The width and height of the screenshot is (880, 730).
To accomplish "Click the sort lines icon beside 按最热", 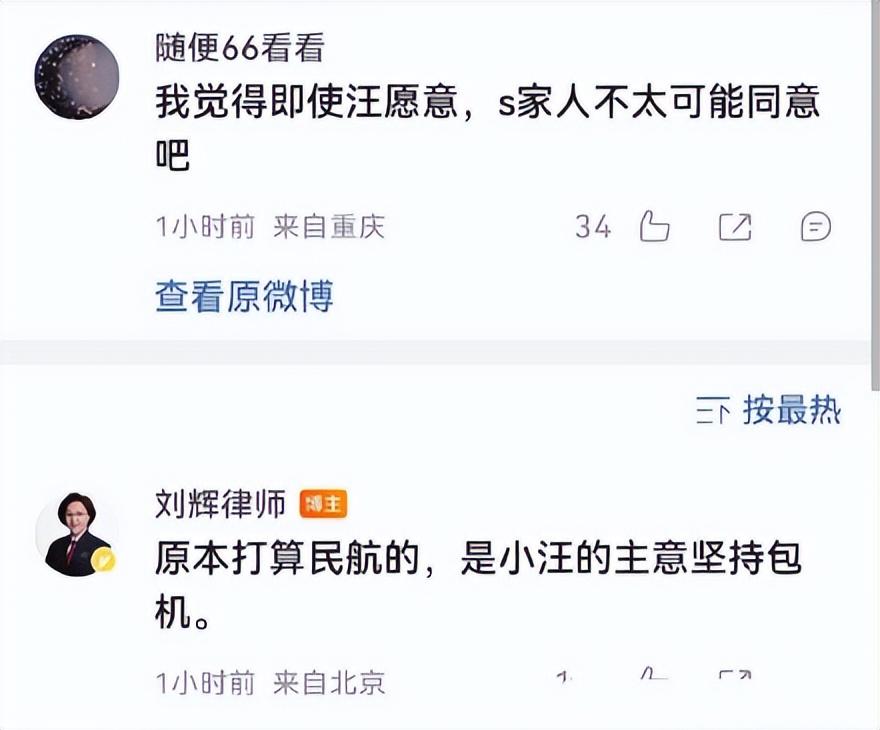I will [x=713, y=410].
